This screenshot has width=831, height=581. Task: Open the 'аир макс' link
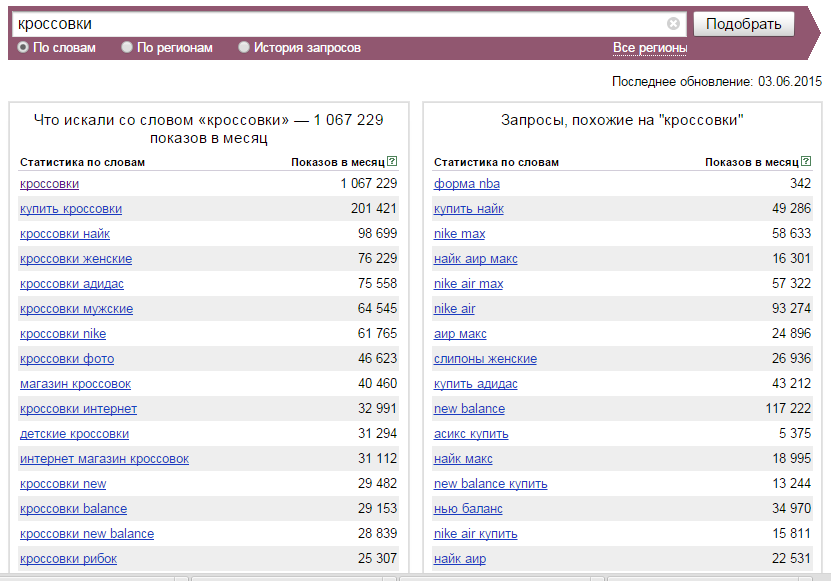pyautogui.click(x=460, y=333)
